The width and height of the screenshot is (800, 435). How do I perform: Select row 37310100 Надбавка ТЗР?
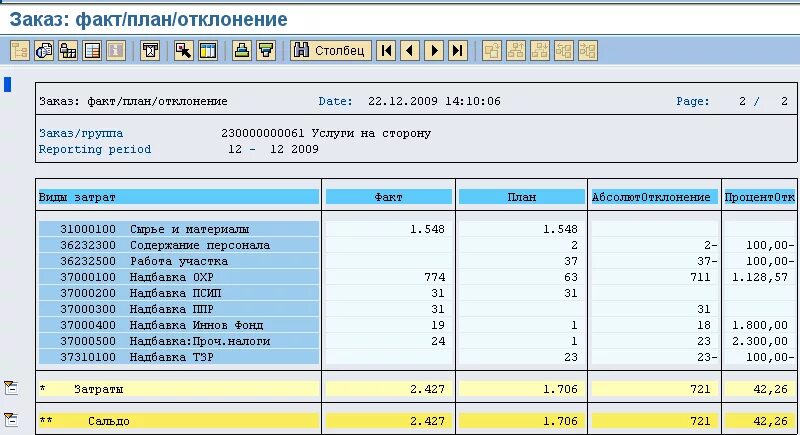click(x=179, y=357)
